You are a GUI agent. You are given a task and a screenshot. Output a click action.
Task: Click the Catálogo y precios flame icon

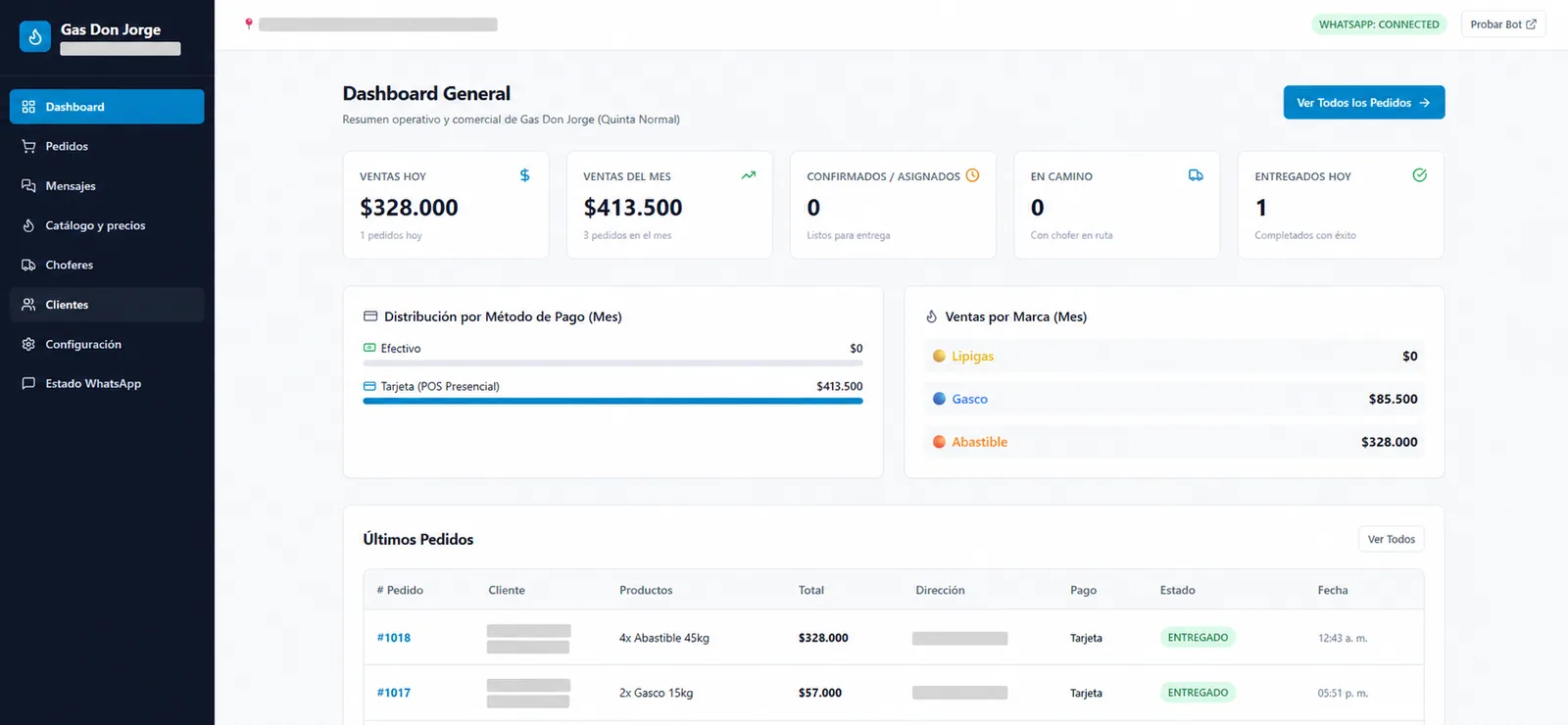(x=28, y=225)
